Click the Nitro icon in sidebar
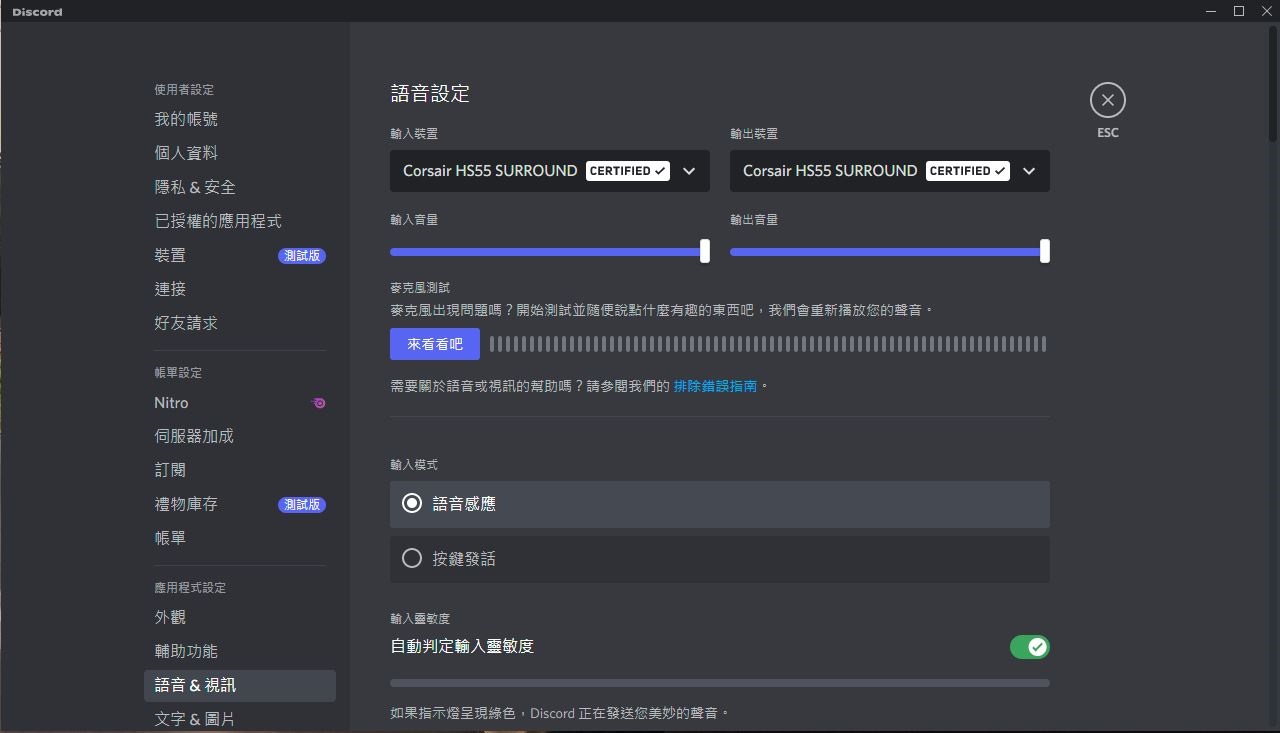This screenshot has height=733, width=1280. click(x=319, y=403)
